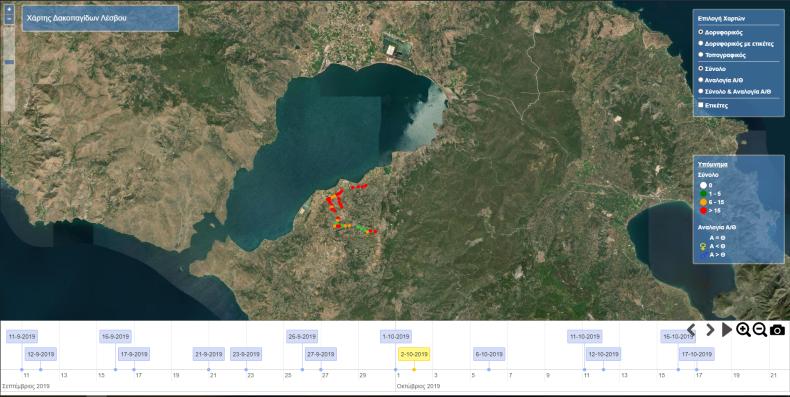Click the Α < Θ legend marker icon
The width and height of the screenshot is (790, 397).
click(703, 246)
